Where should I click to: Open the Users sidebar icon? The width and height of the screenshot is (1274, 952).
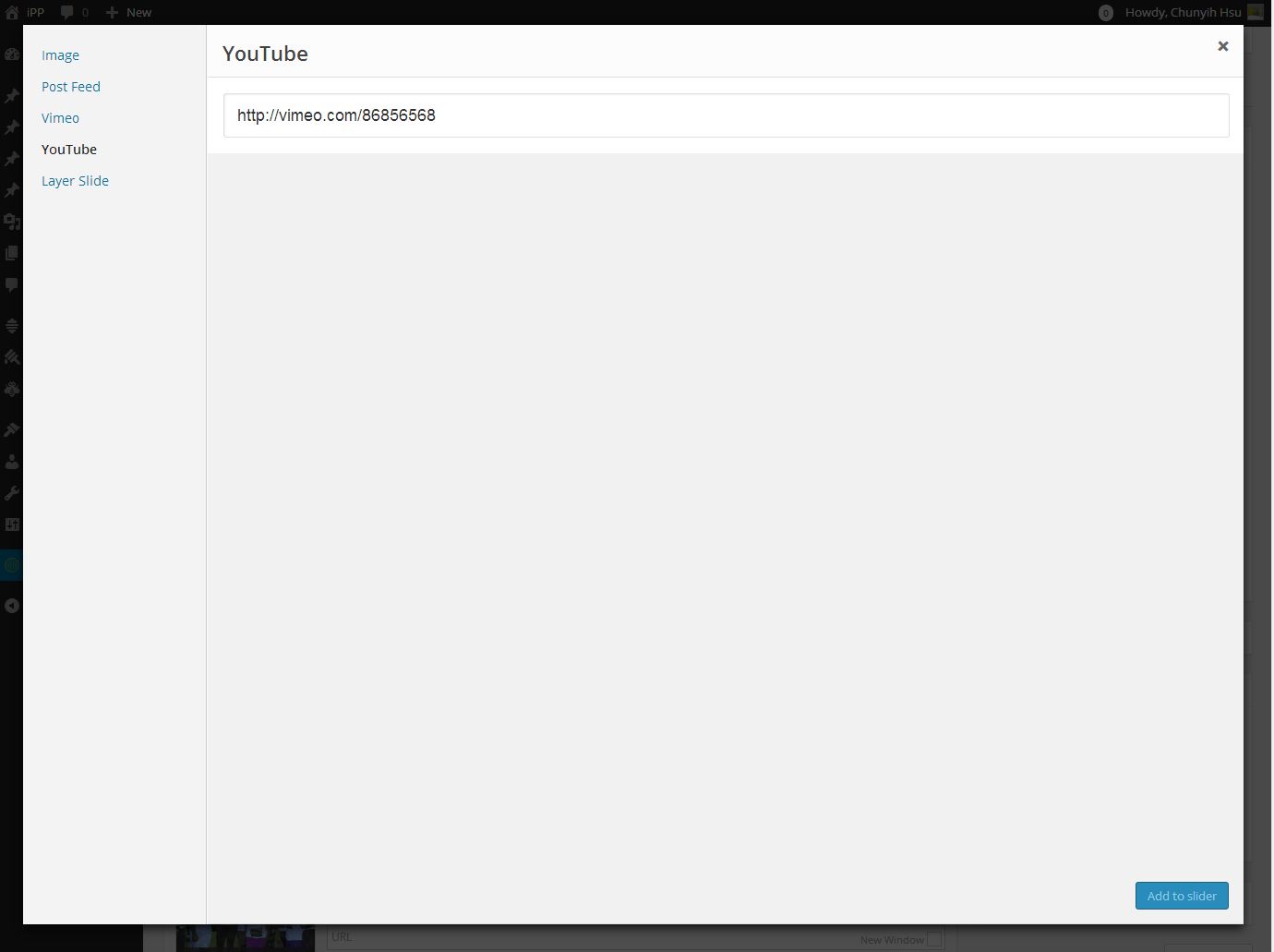[x=12, y=462]
